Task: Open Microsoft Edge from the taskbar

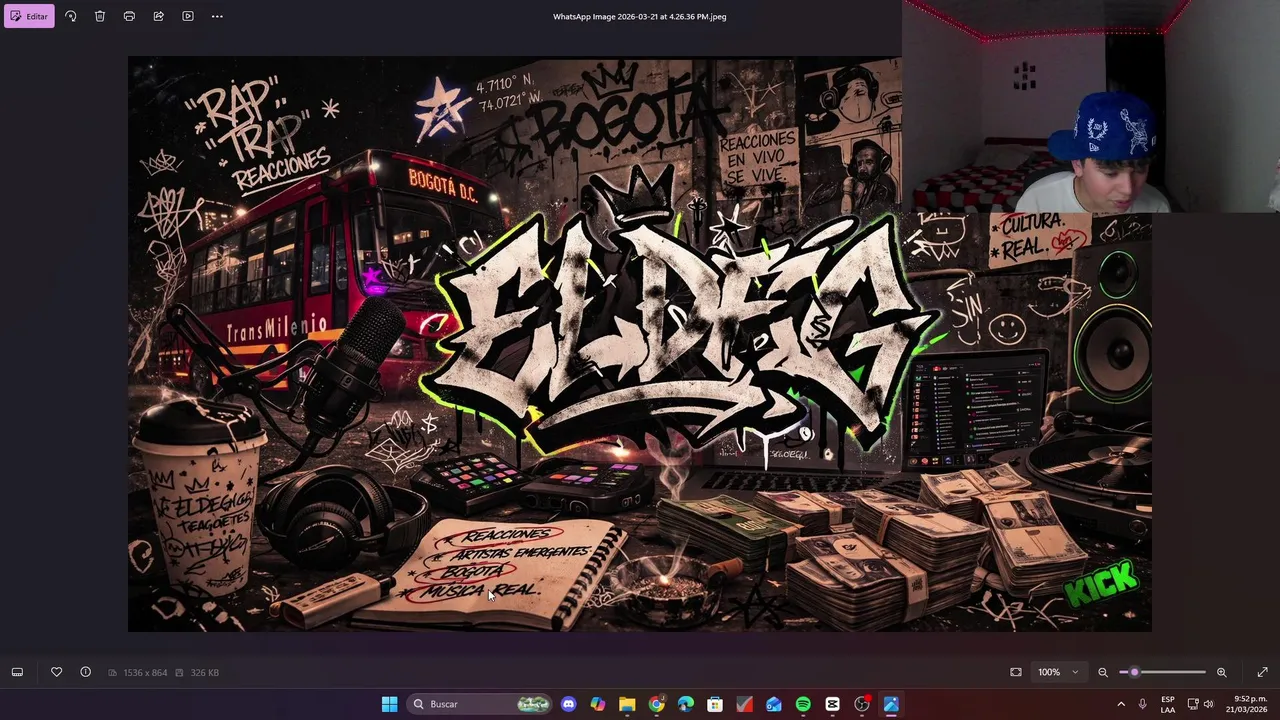Action: (x=686, y=704)
